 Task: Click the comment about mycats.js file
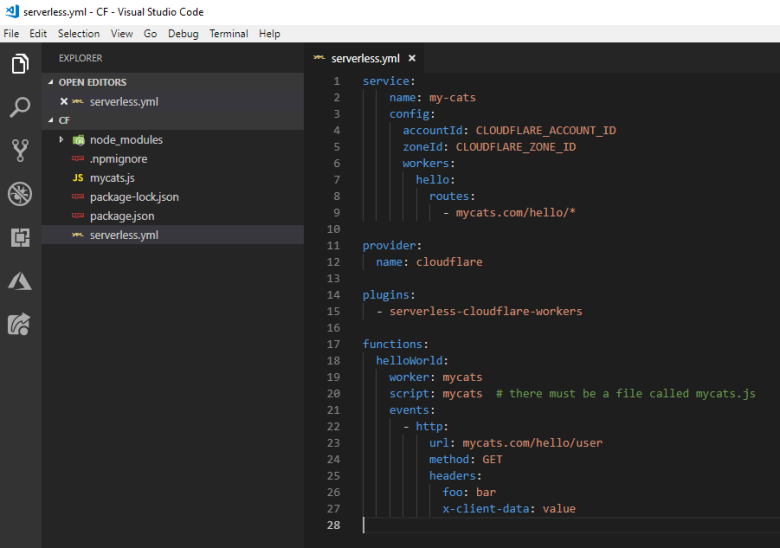tap(625, 393)
